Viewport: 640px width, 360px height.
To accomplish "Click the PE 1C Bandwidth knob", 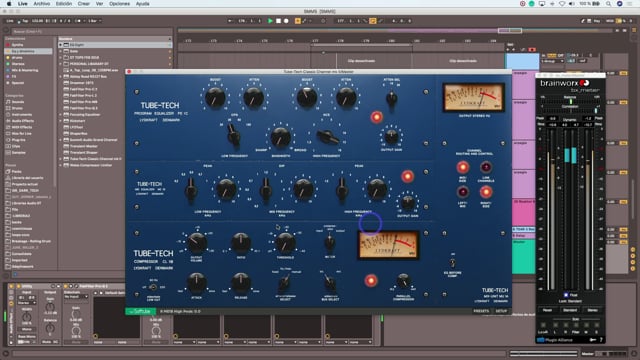I will point(280,138).
